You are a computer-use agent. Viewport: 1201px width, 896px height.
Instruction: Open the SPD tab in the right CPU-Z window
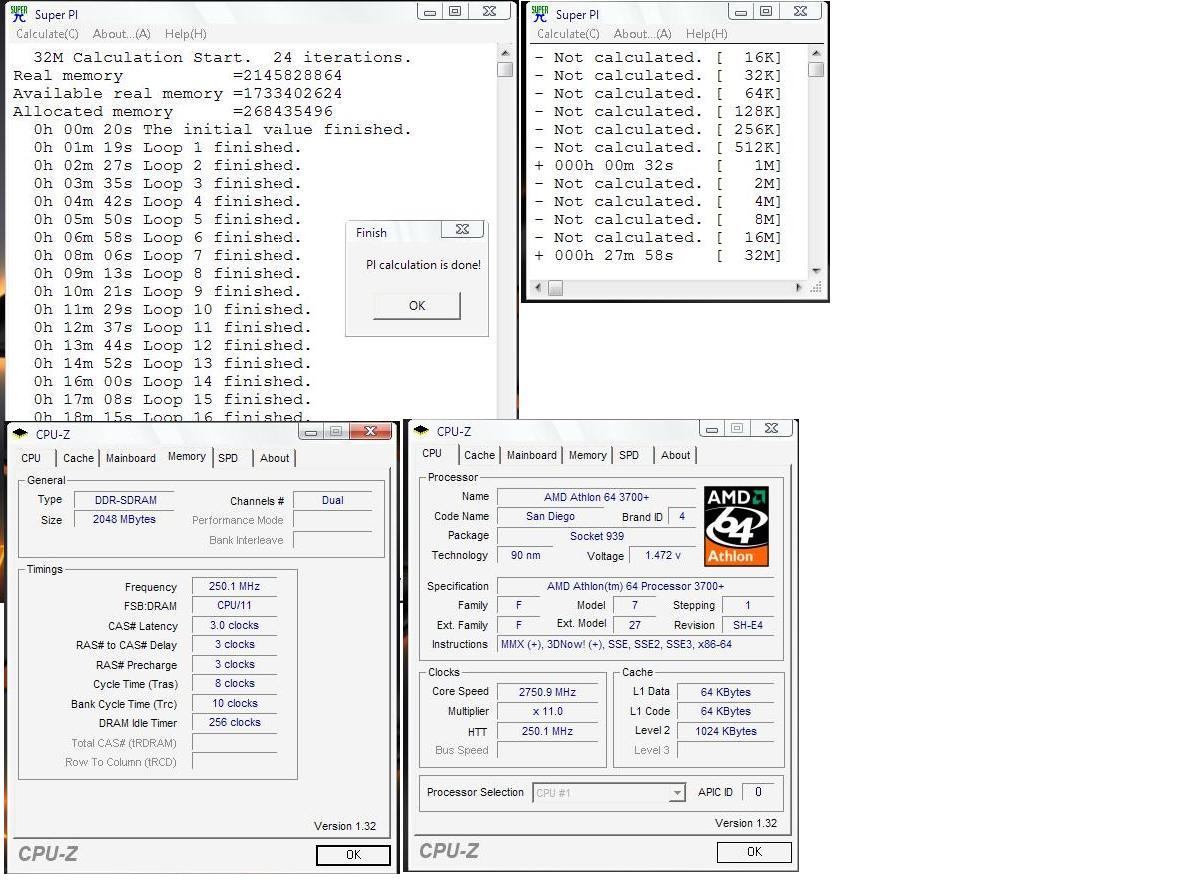coord(629,455)
